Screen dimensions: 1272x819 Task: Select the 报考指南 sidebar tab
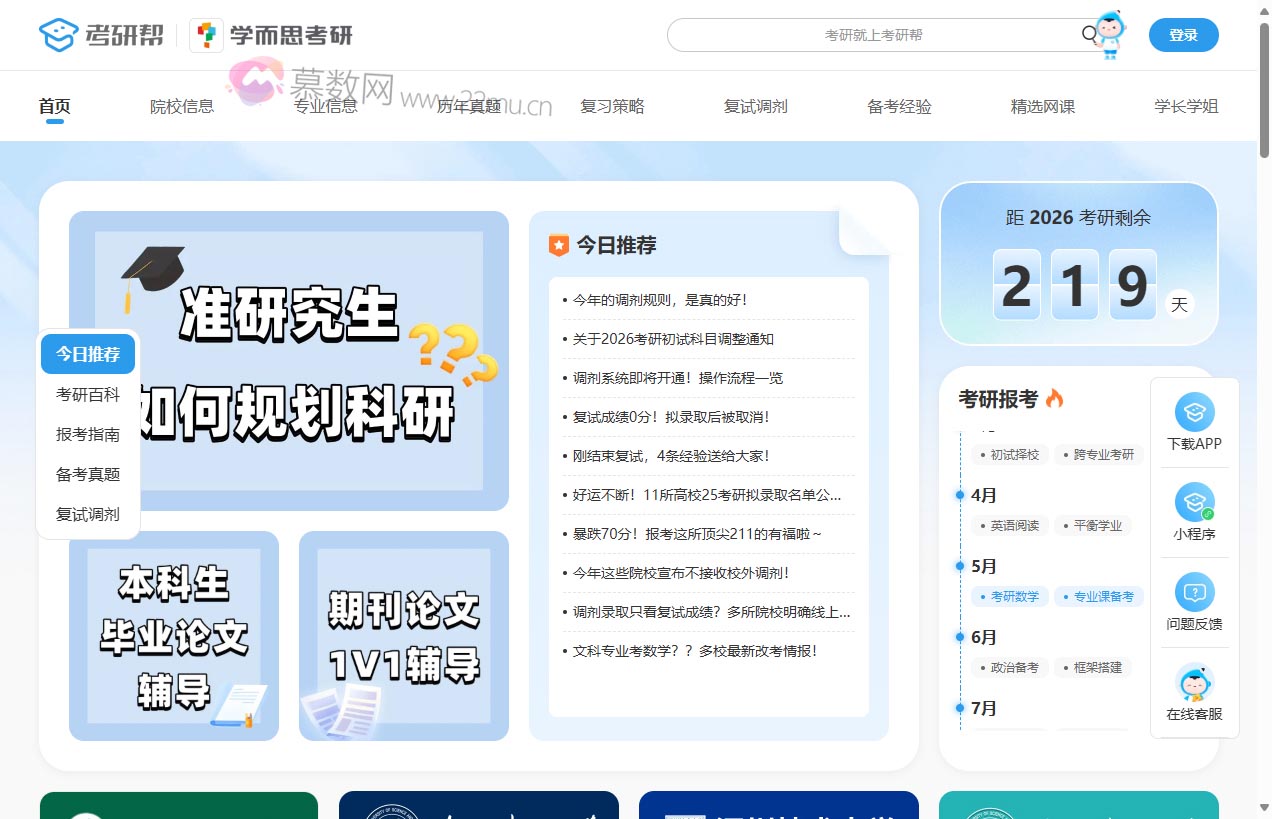click(x=87, y=434)
